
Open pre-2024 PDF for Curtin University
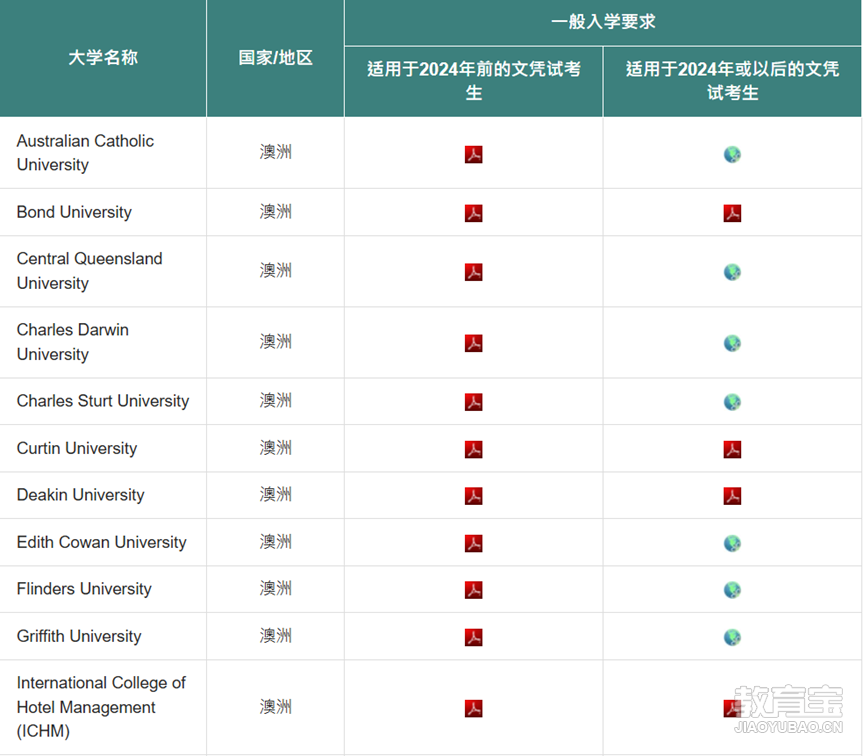point(473,450)
